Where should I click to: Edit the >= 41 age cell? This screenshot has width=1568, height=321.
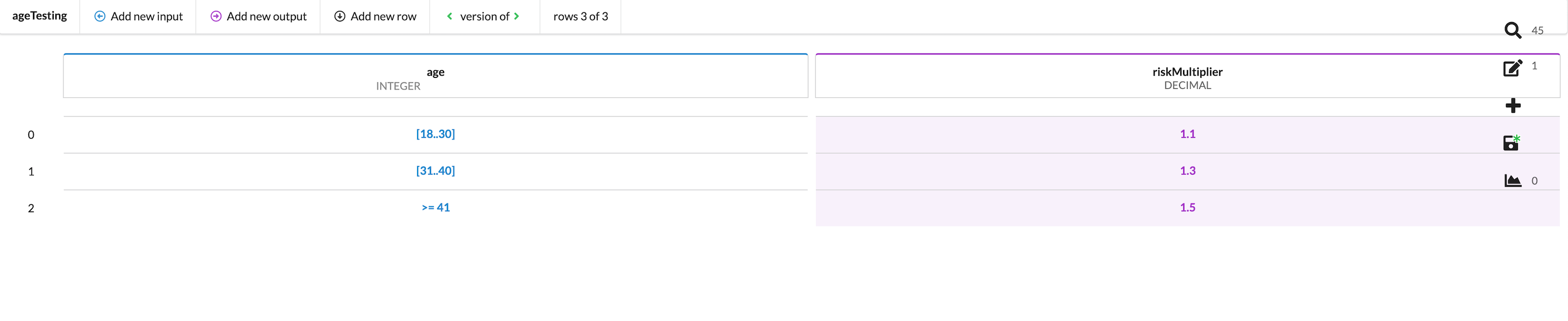tap(435, 207)
